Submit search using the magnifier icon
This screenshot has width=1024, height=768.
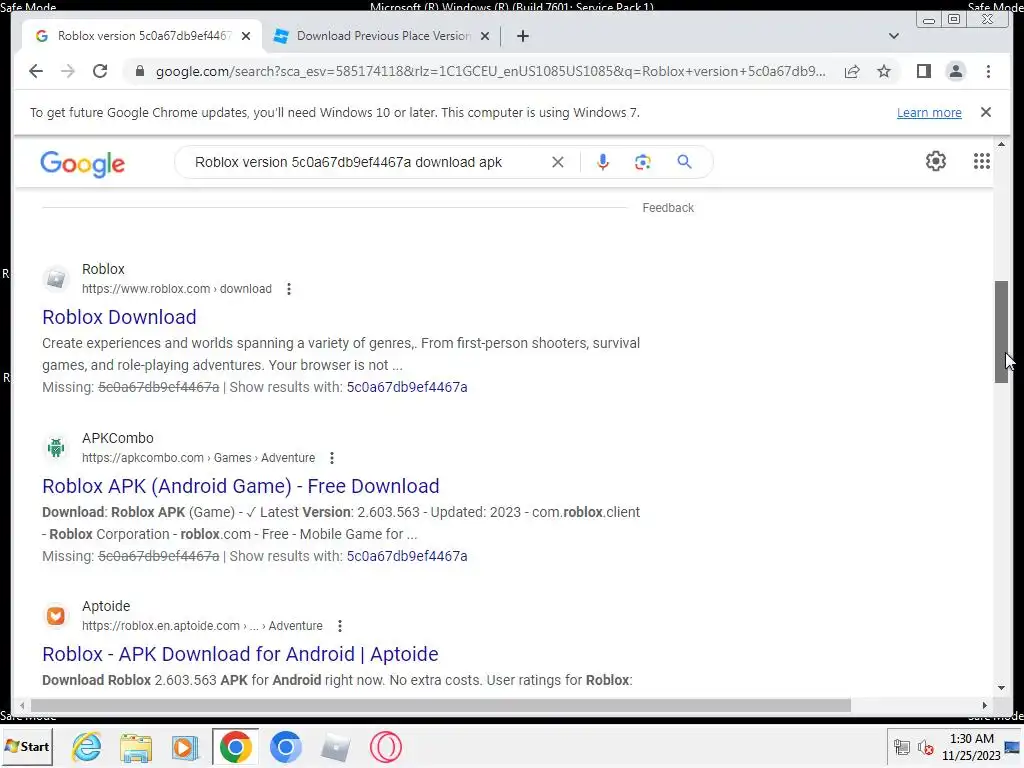point(684,161)
